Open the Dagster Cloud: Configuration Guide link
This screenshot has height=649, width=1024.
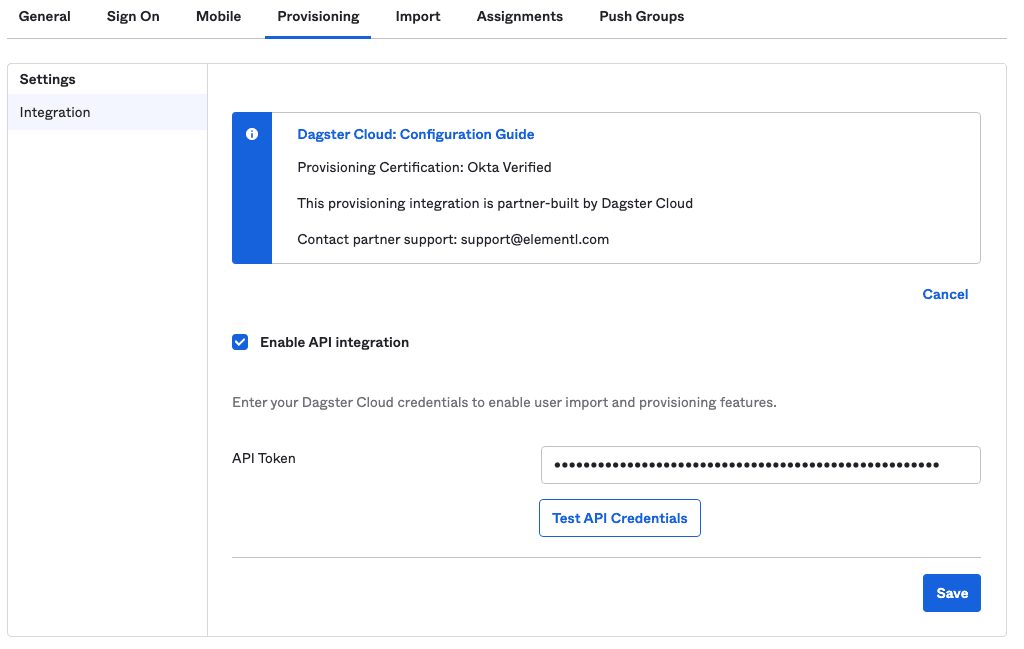tap(415, 134)
